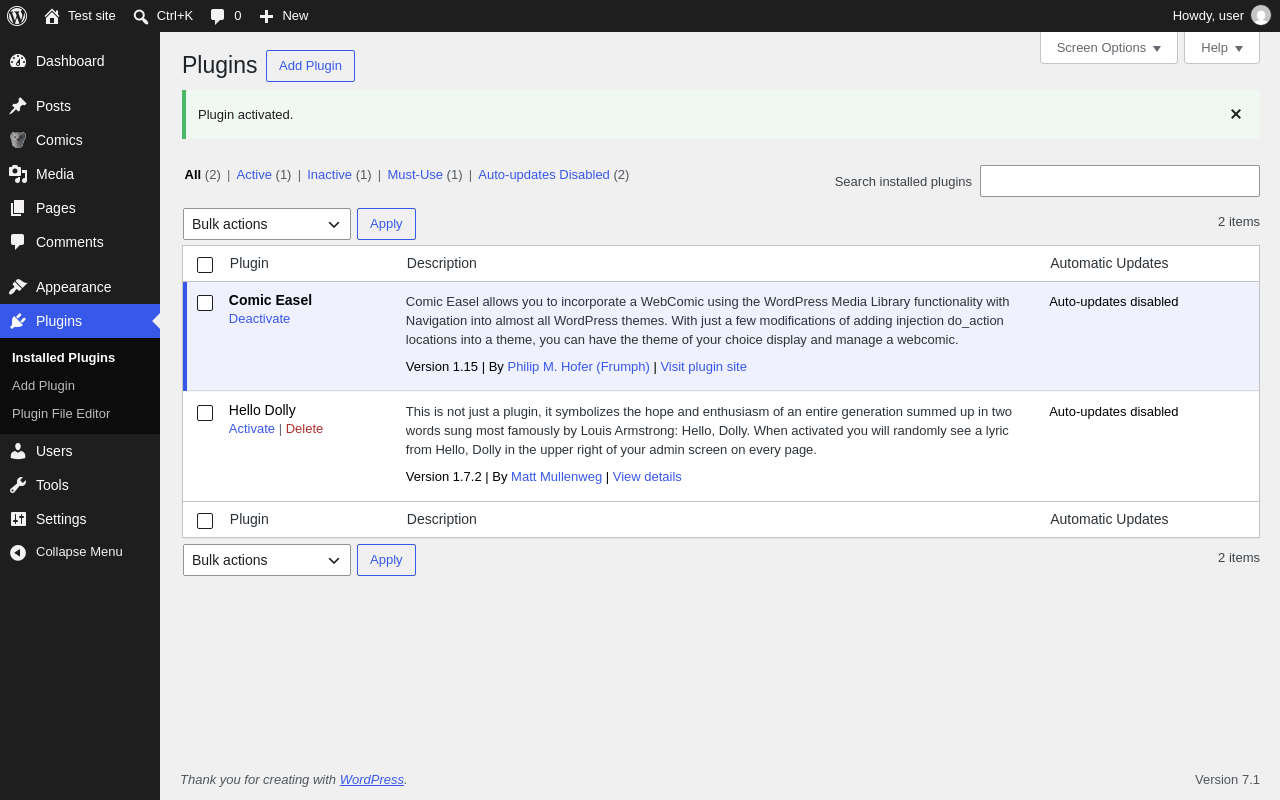Tick the Hello Dolly checkbox
The height and width of the screenshot is (800, 1280).
205,413
